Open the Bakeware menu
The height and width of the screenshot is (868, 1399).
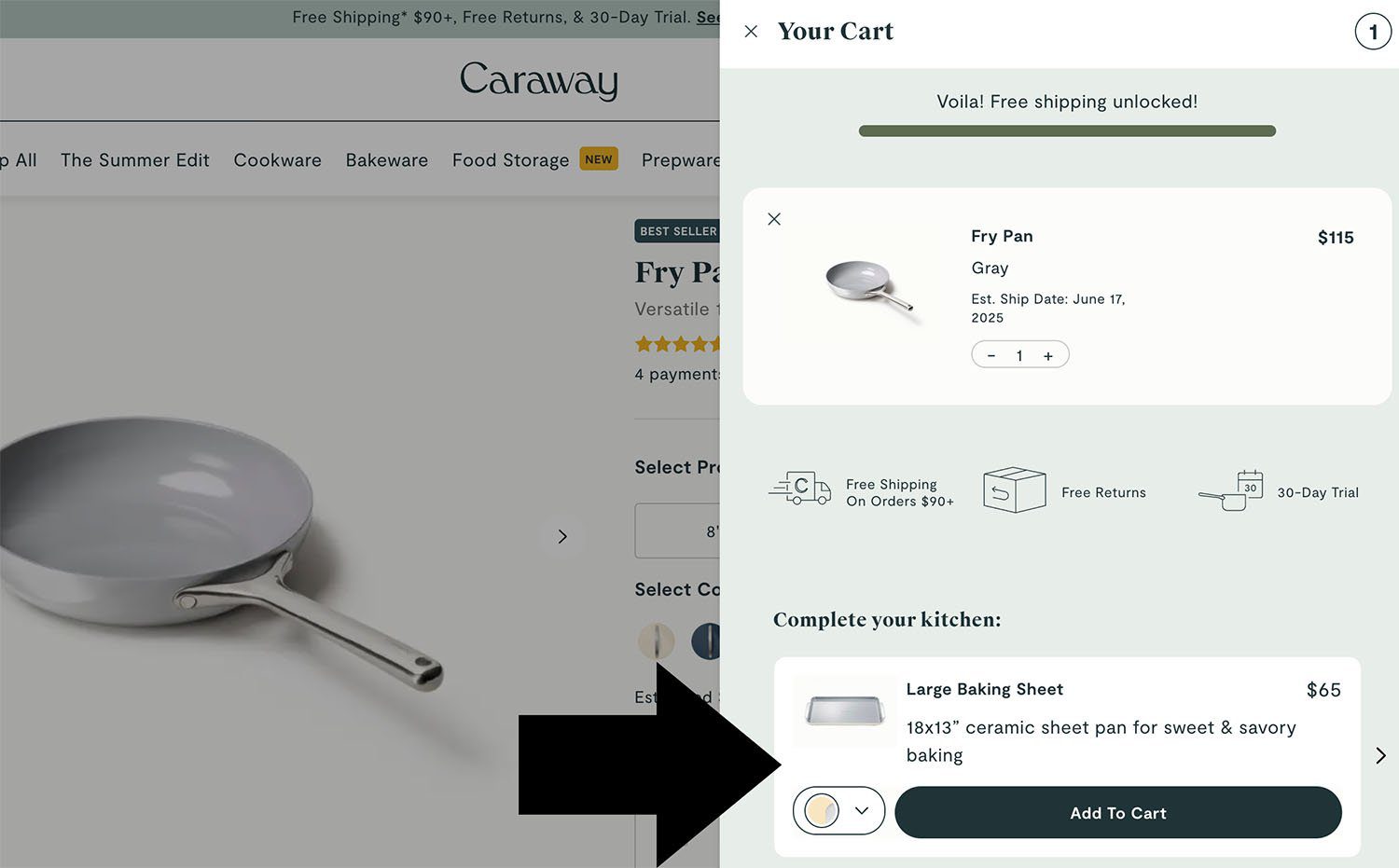pos(386,160)
